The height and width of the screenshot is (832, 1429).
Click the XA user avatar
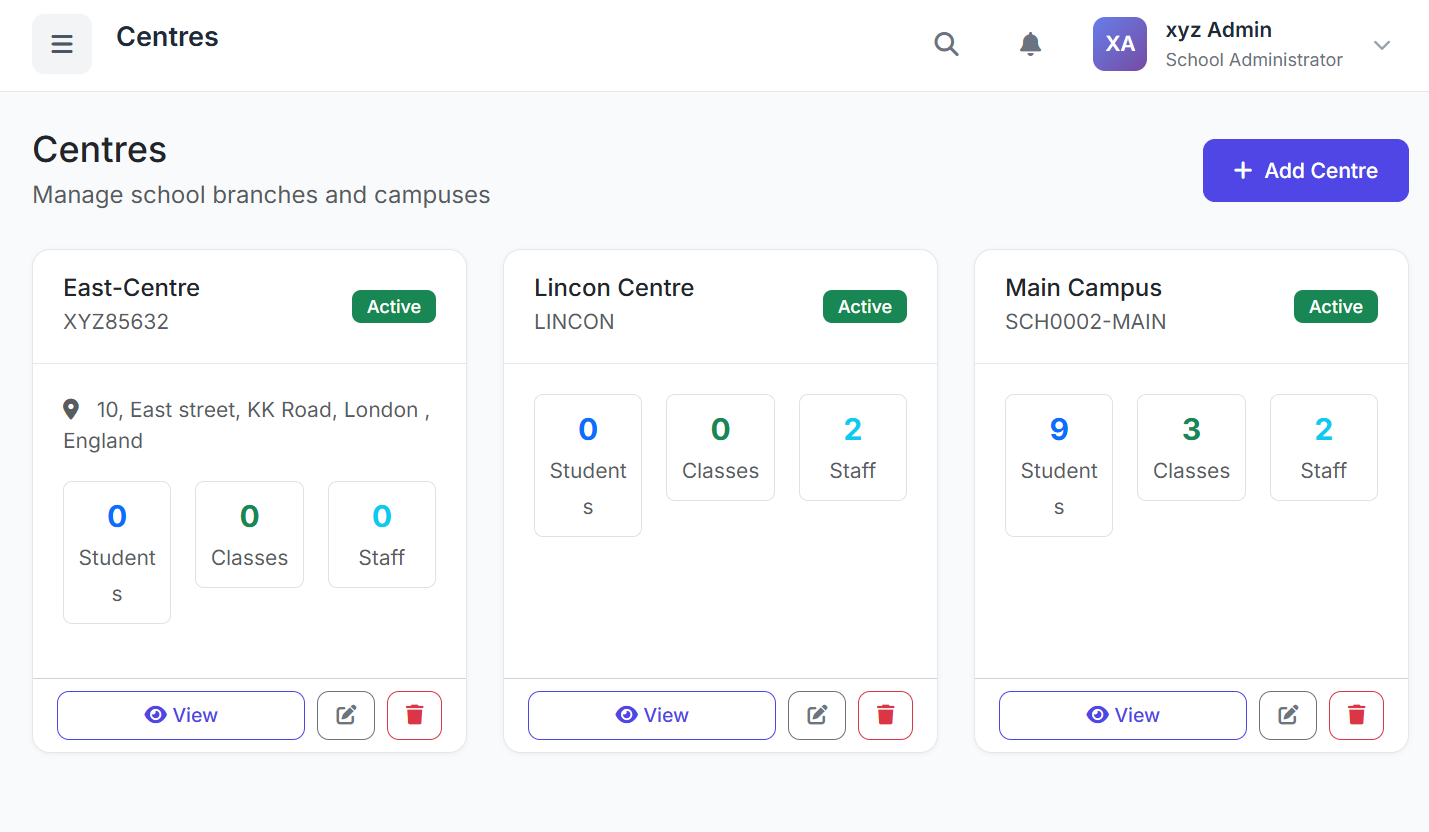tap(1119, 44)
